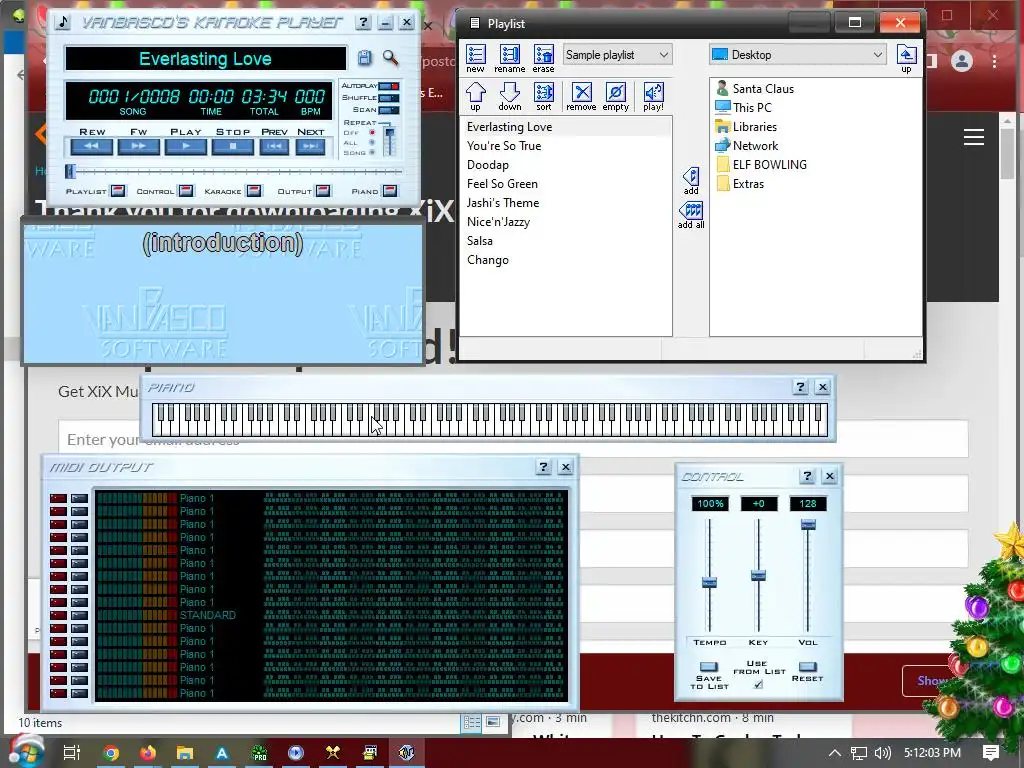1024x768 pixels.
Task: Click the song position slider handle
Action: 71,171
